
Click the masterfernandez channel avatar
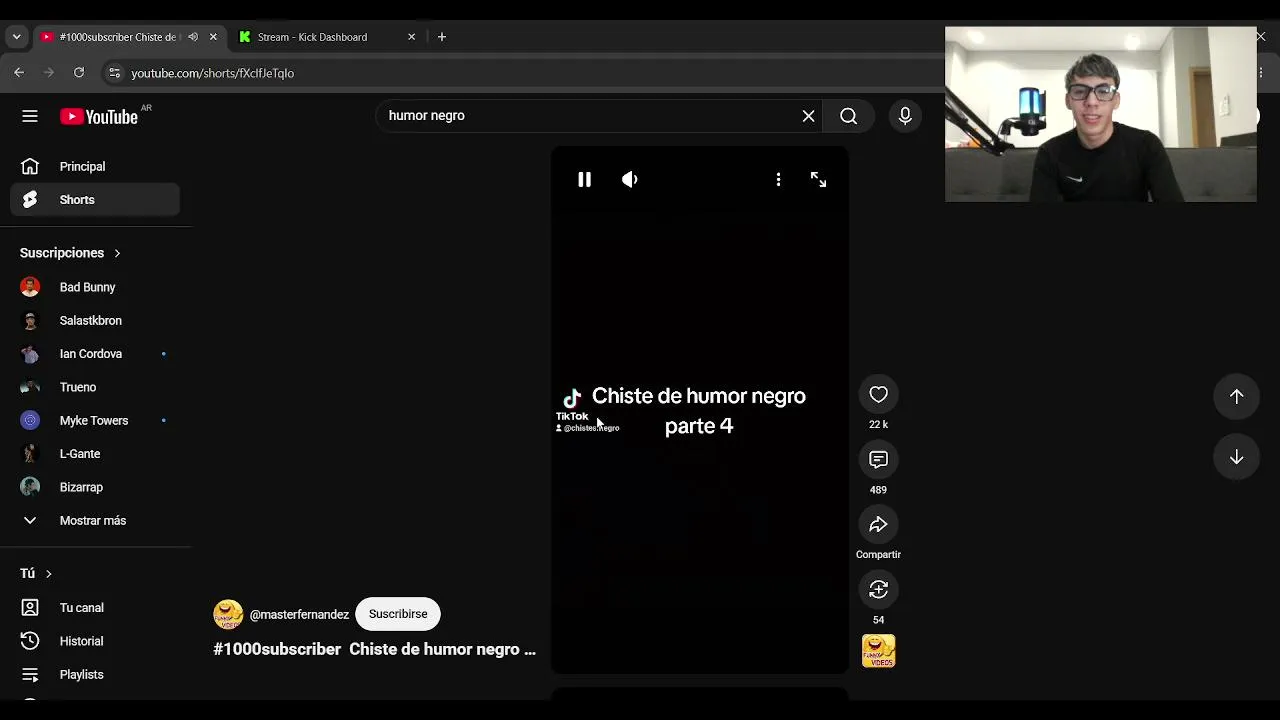click(228, 614)
